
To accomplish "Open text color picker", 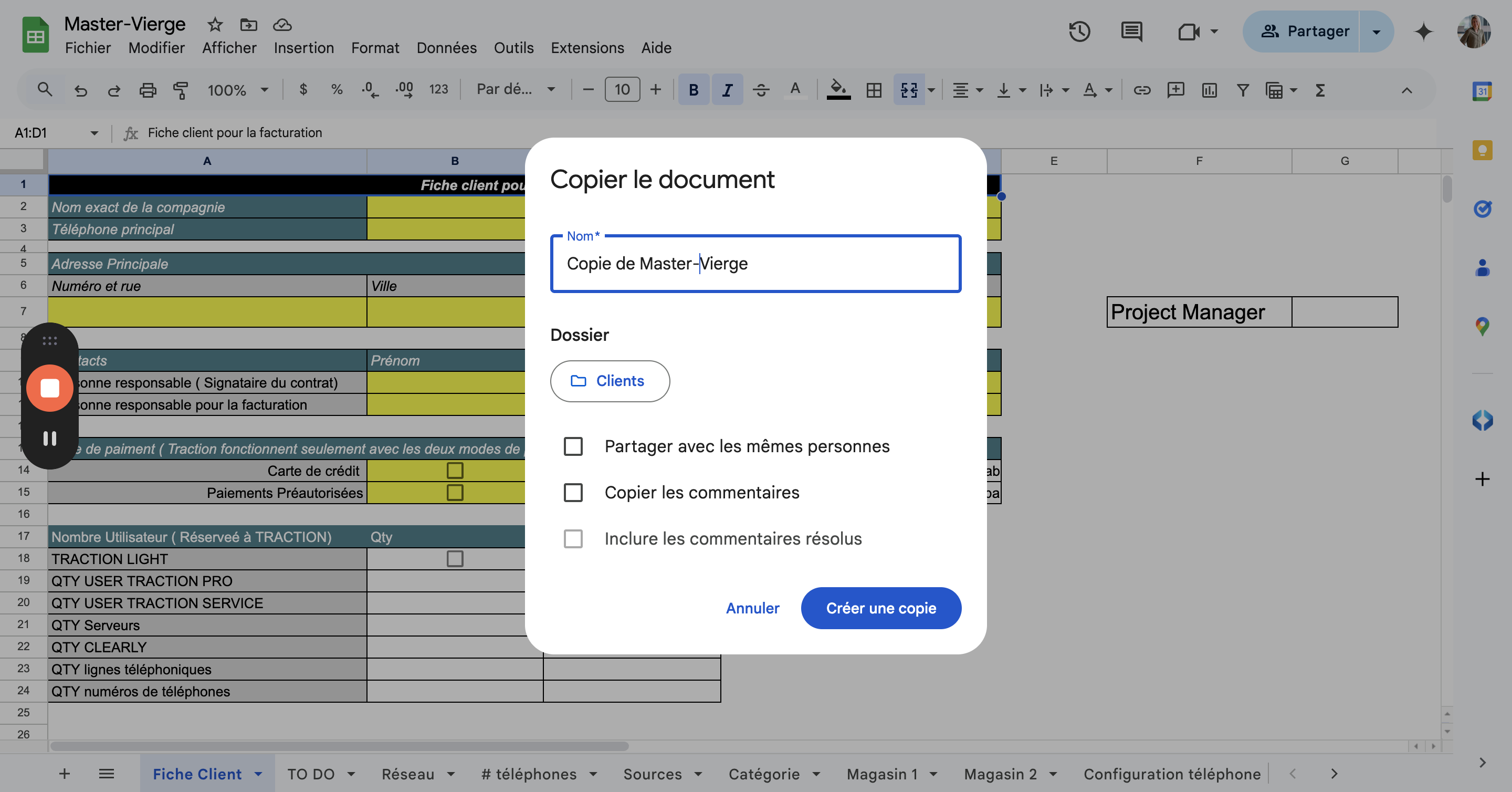I will pyautogui.click(x=795, y=90).
